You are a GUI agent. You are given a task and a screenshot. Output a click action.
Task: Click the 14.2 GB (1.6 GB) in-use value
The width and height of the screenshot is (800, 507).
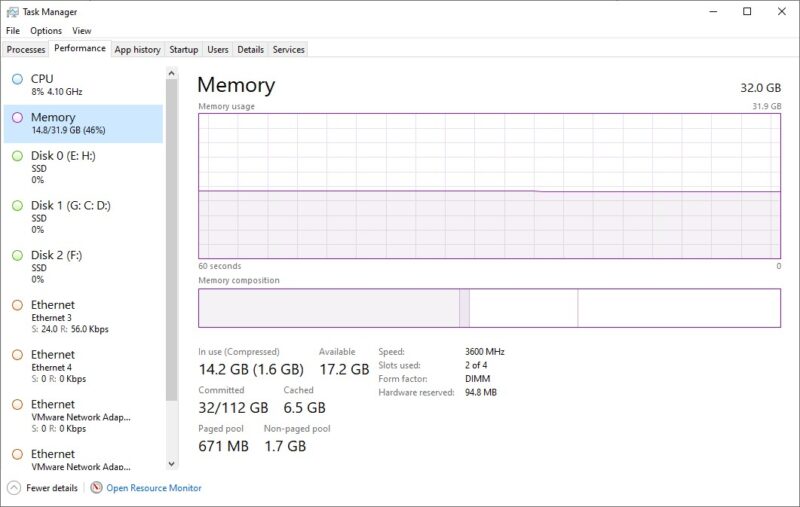pos(251,369)
